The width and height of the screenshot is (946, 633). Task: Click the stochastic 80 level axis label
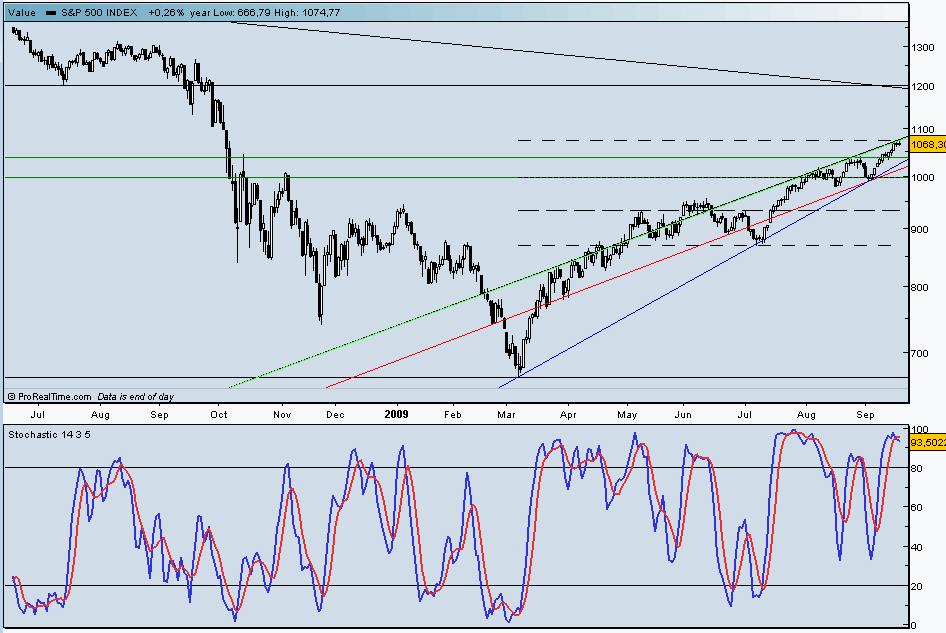coord(916,469)
